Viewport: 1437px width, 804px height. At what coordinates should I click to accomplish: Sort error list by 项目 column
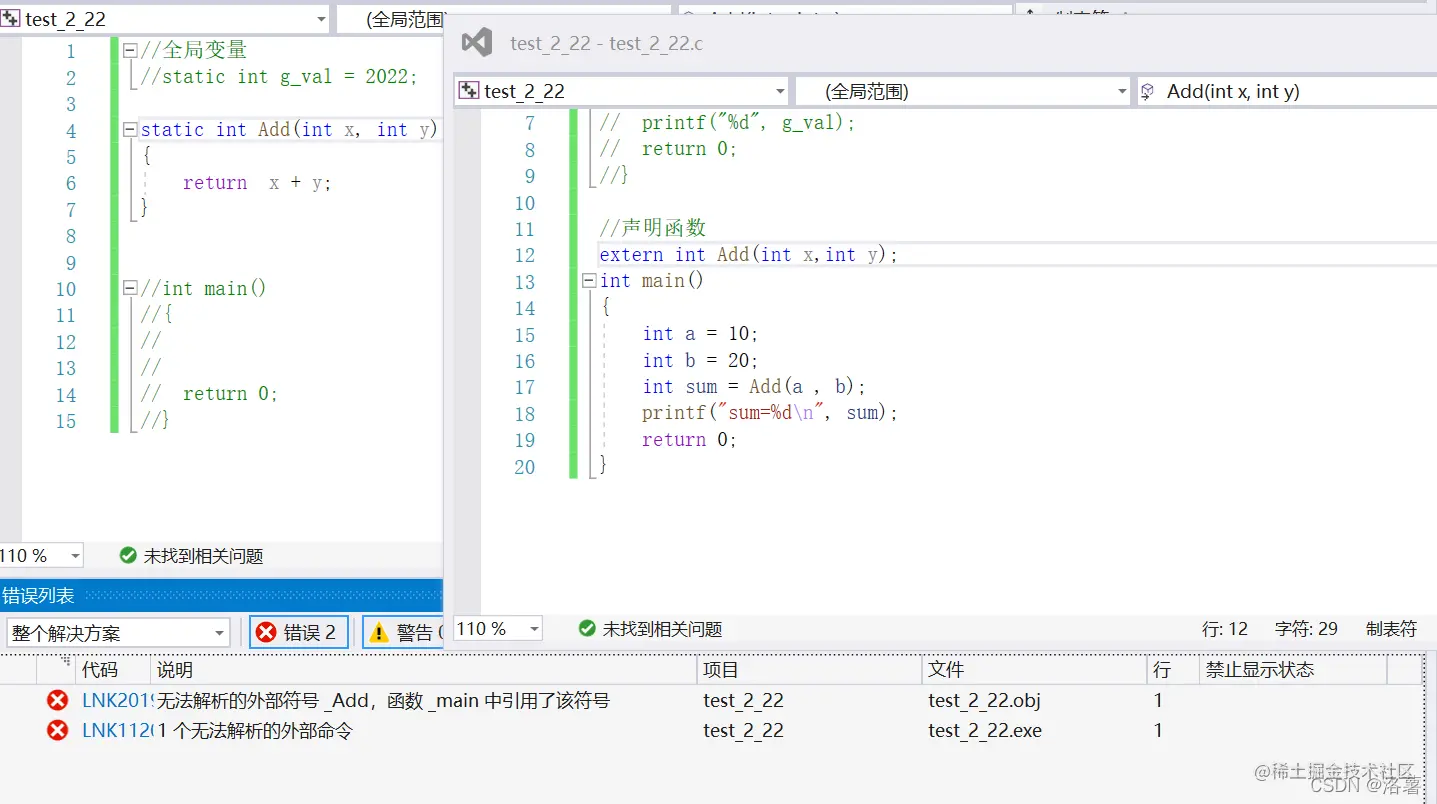(809, 669)
